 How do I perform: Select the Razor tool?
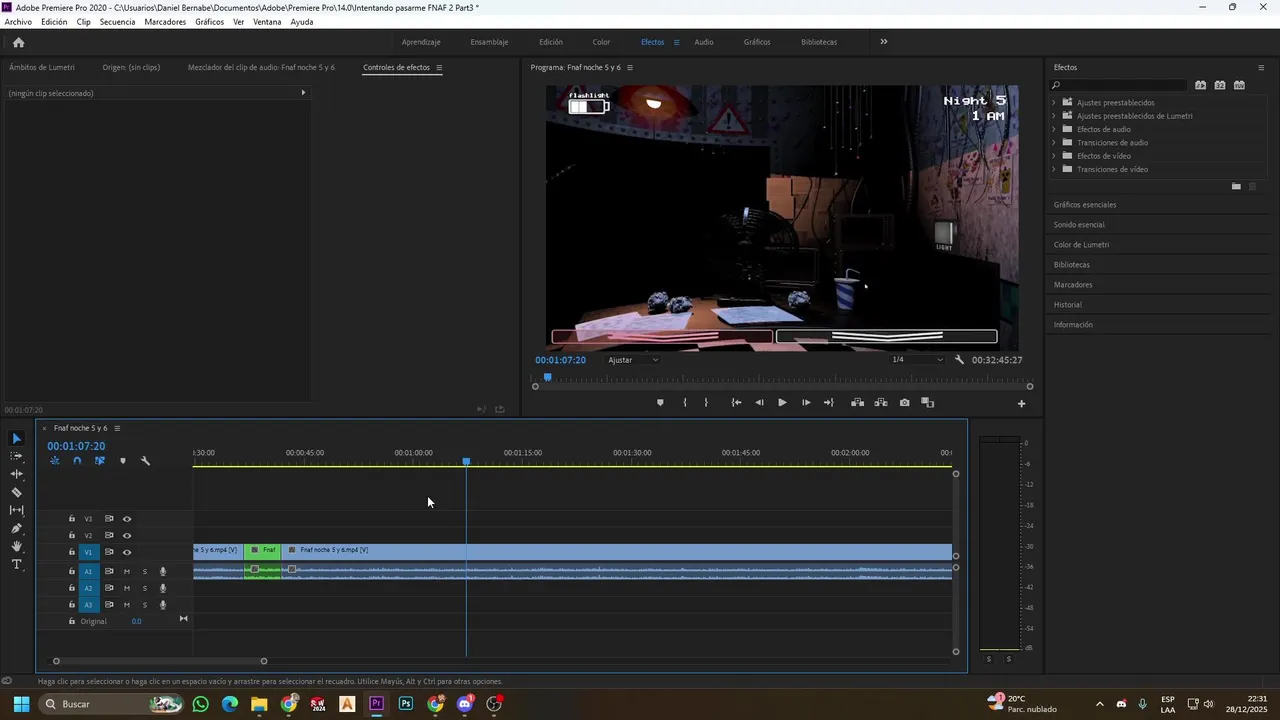[x=16, y=492]
